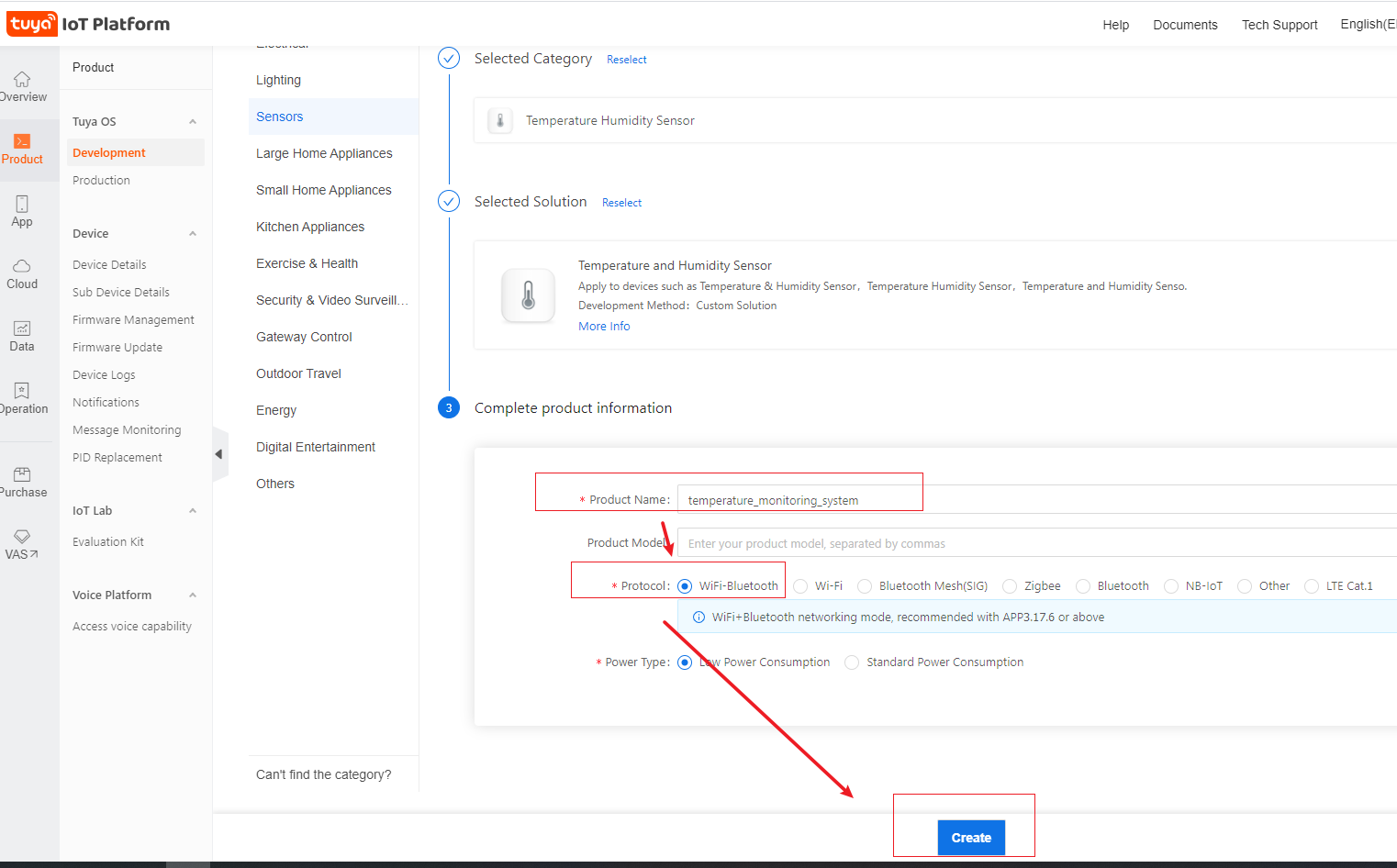Image resolution: width=1397 pixels, height=868 pixels.
Task: Choose Standard Power Consumption power type
Action: coord(852,662)
